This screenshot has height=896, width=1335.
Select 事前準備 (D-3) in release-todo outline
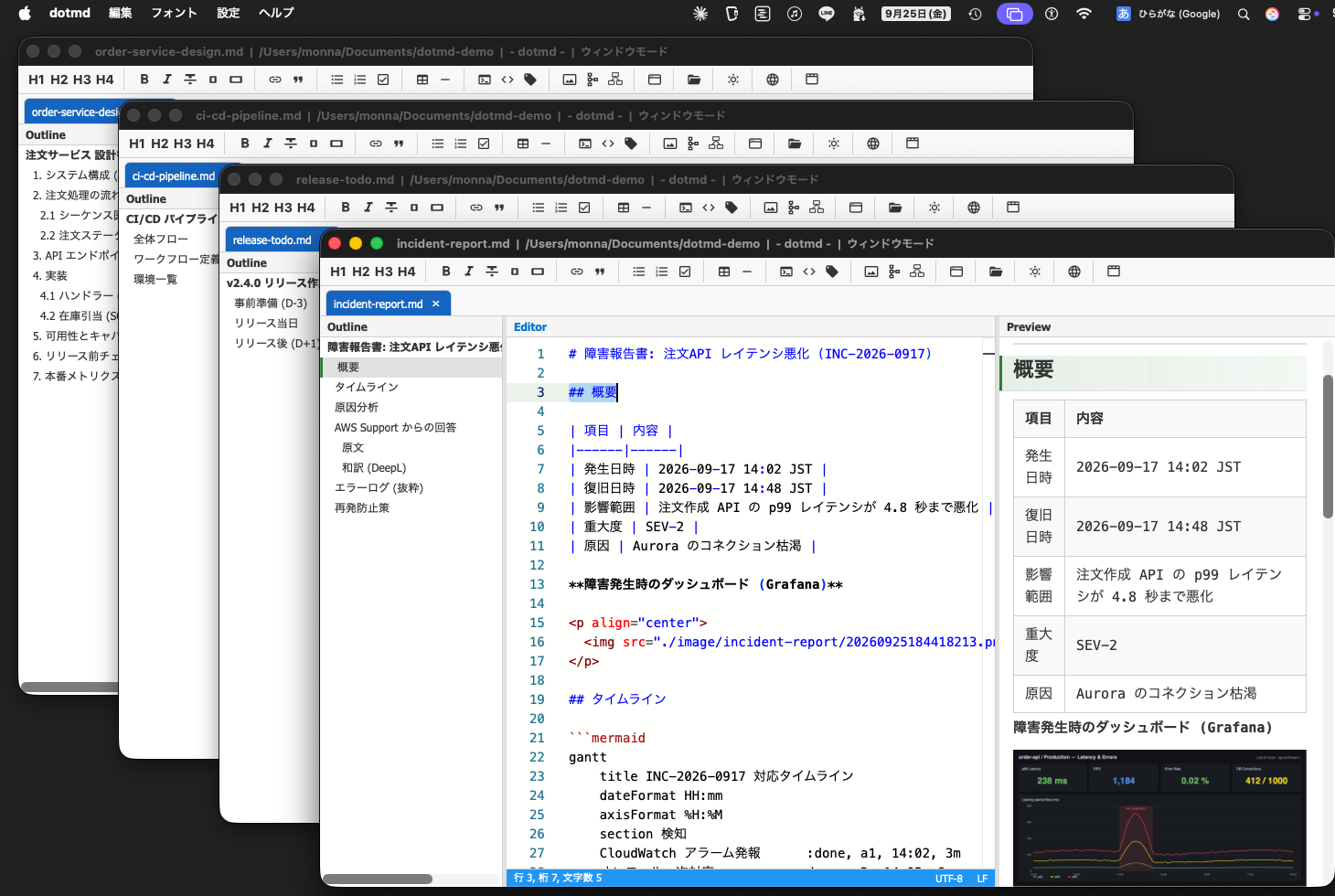point(271,303)
